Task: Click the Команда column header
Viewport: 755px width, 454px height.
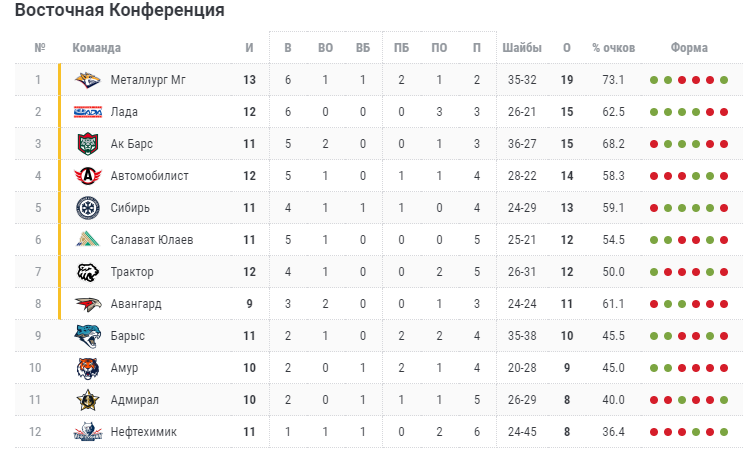Action: 96,48
